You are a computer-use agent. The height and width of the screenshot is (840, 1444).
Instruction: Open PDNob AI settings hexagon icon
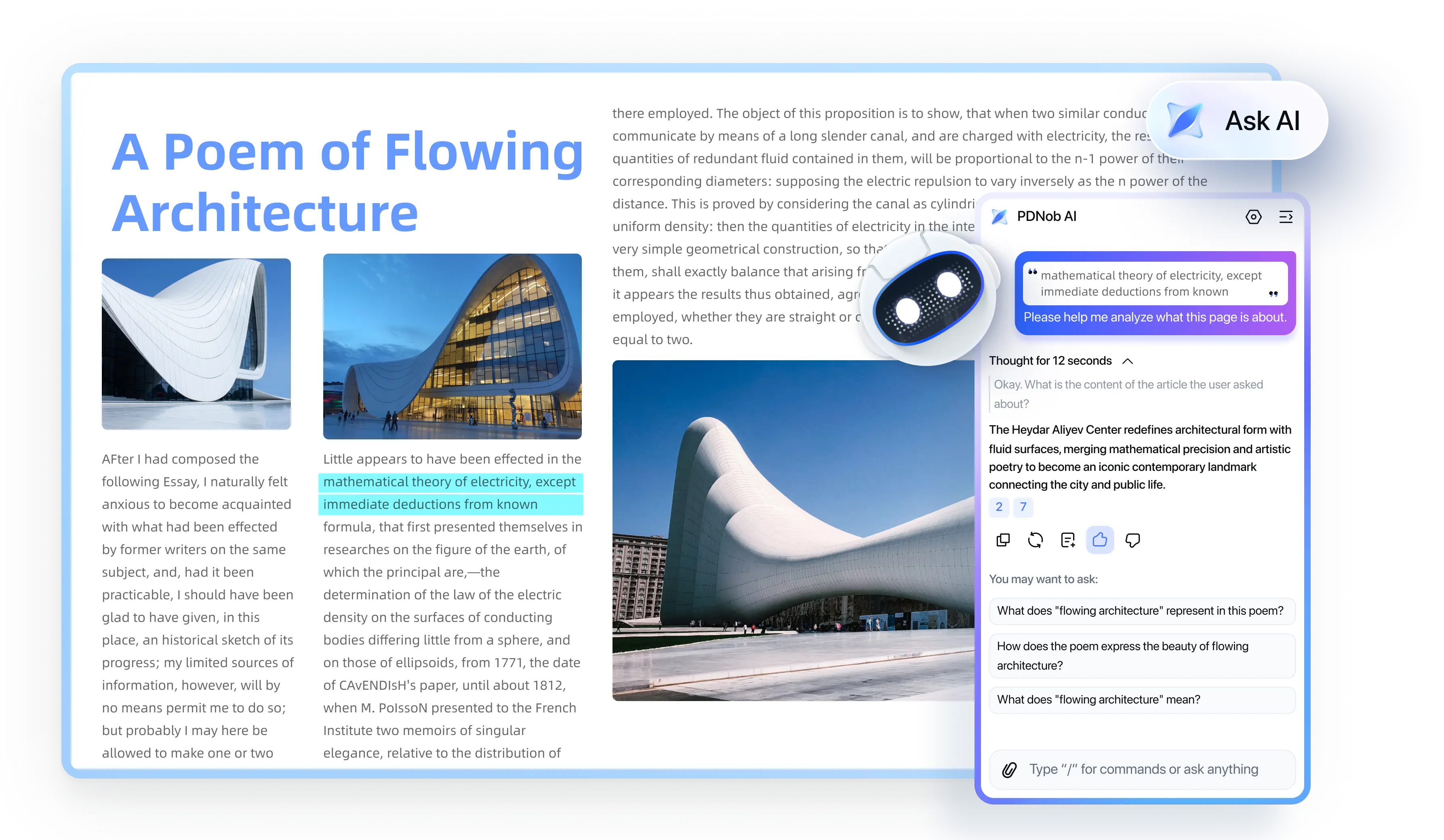1253,217
